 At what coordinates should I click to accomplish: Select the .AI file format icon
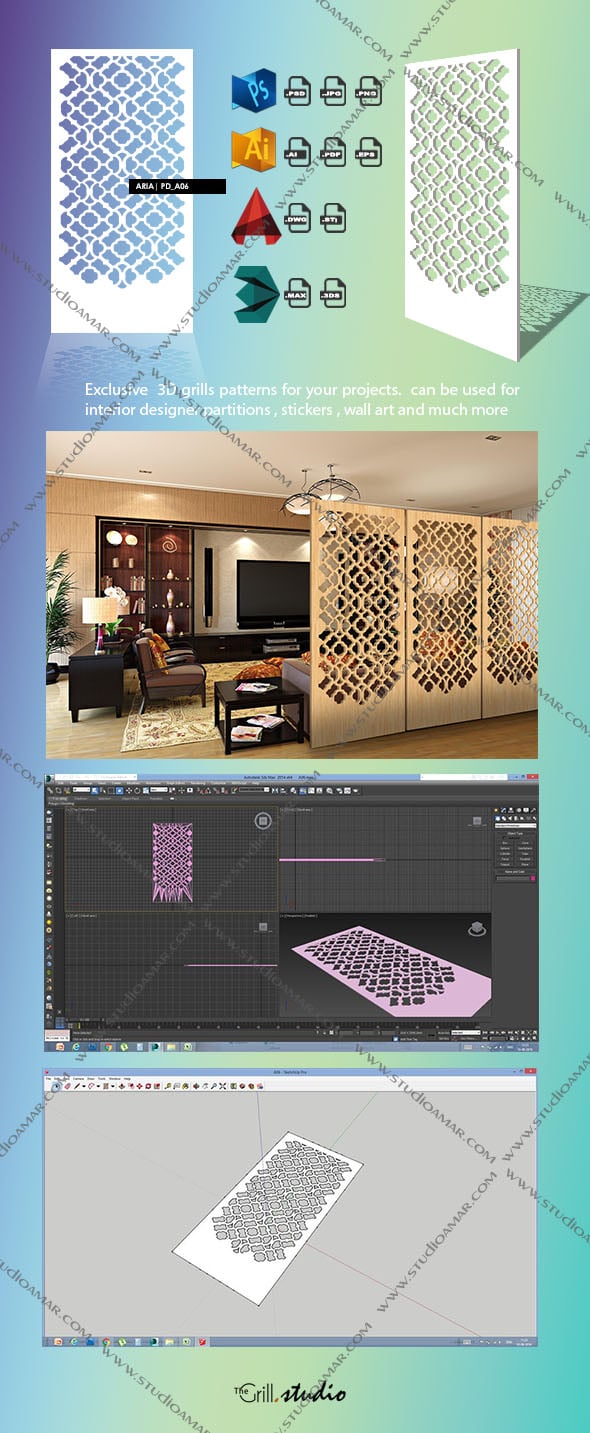[x=298, y=154]
